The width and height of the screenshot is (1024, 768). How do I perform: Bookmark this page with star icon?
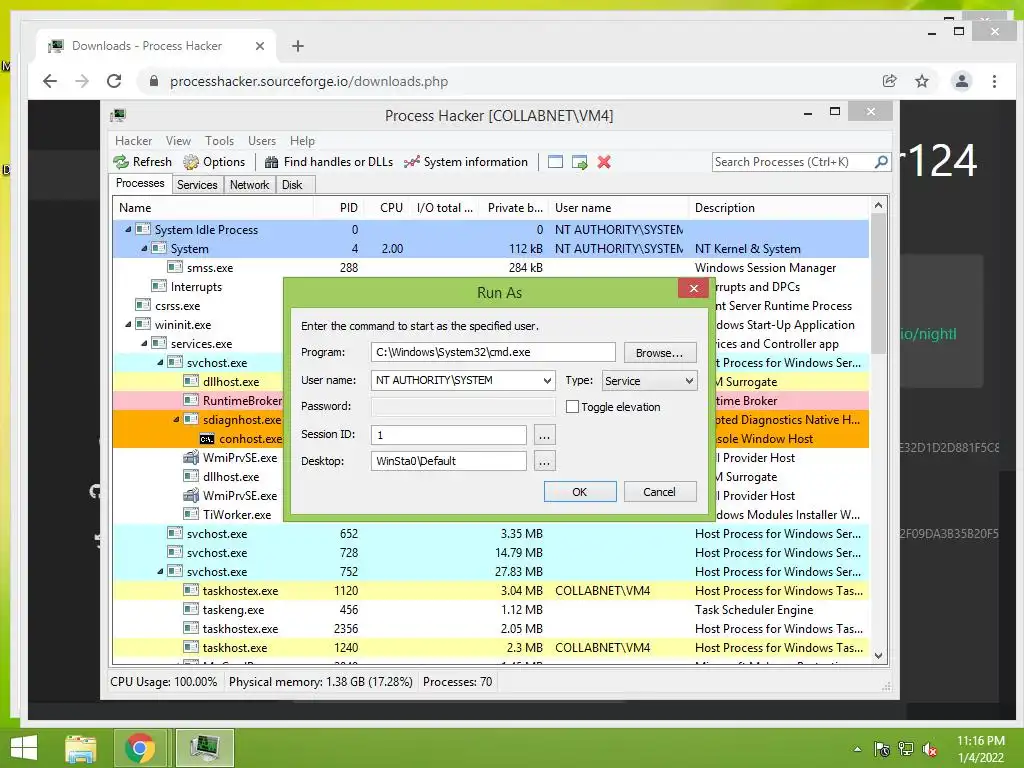[921, 81]
